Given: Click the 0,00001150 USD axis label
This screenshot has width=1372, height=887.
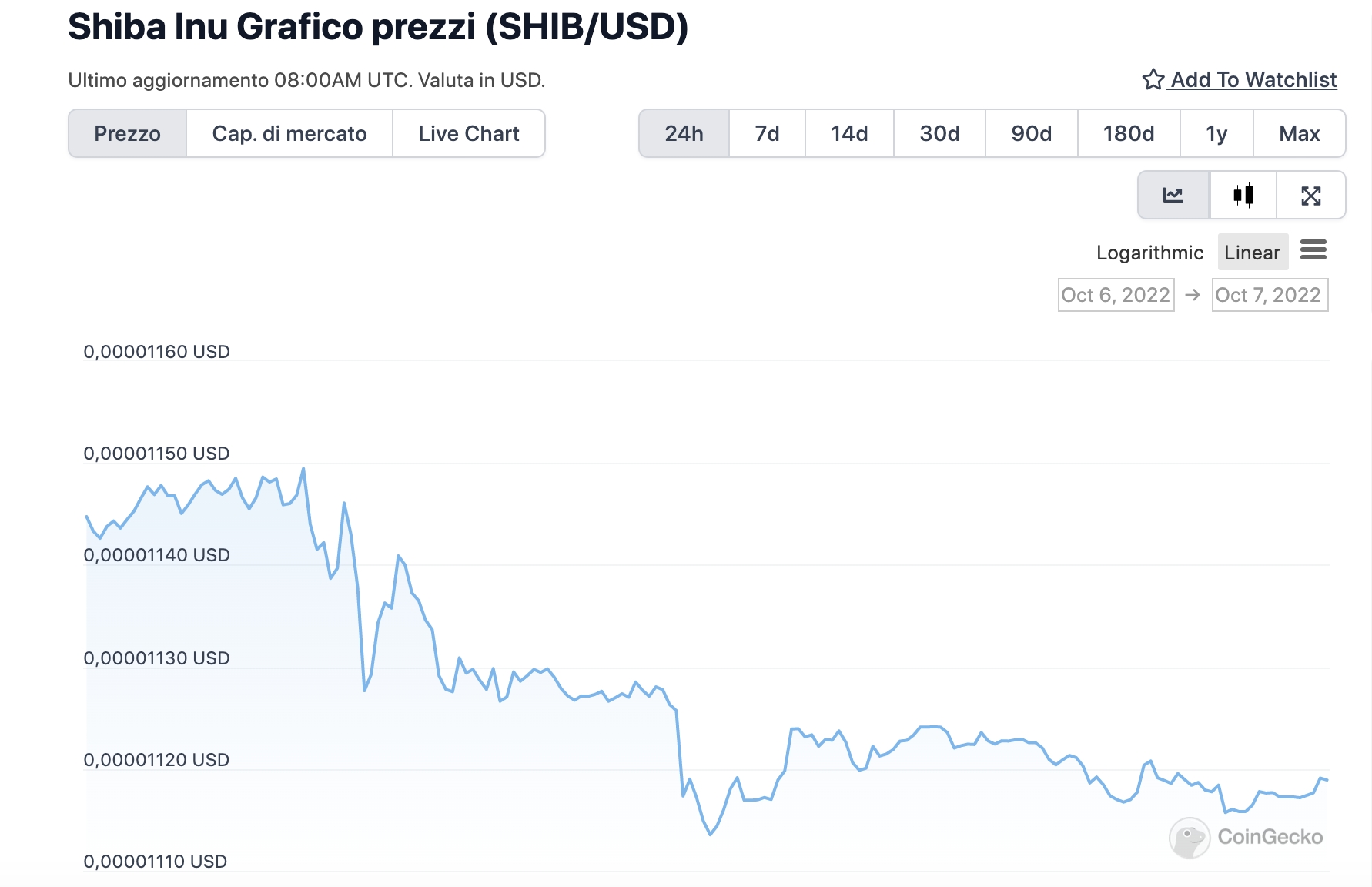Looking at the screenshot, I should (157, 454).
